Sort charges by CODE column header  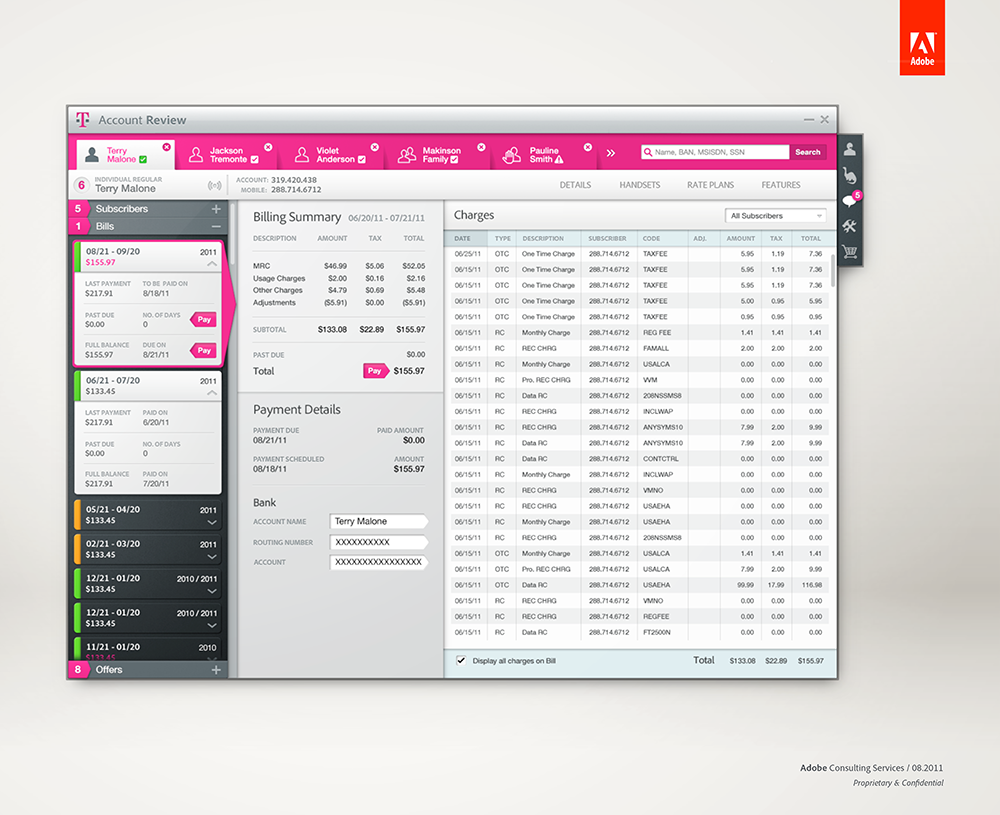pyautogui.click(x=662, y=239)
